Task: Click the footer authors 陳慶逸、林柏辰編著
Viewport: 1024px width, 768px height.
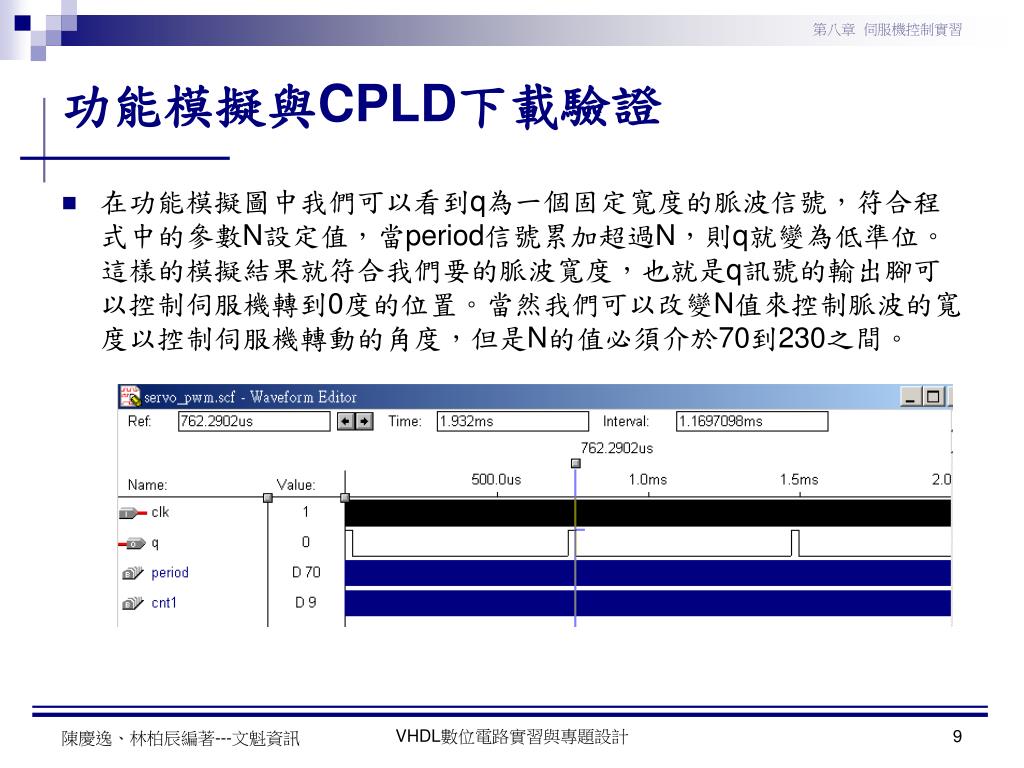Action: click(138, 738)
